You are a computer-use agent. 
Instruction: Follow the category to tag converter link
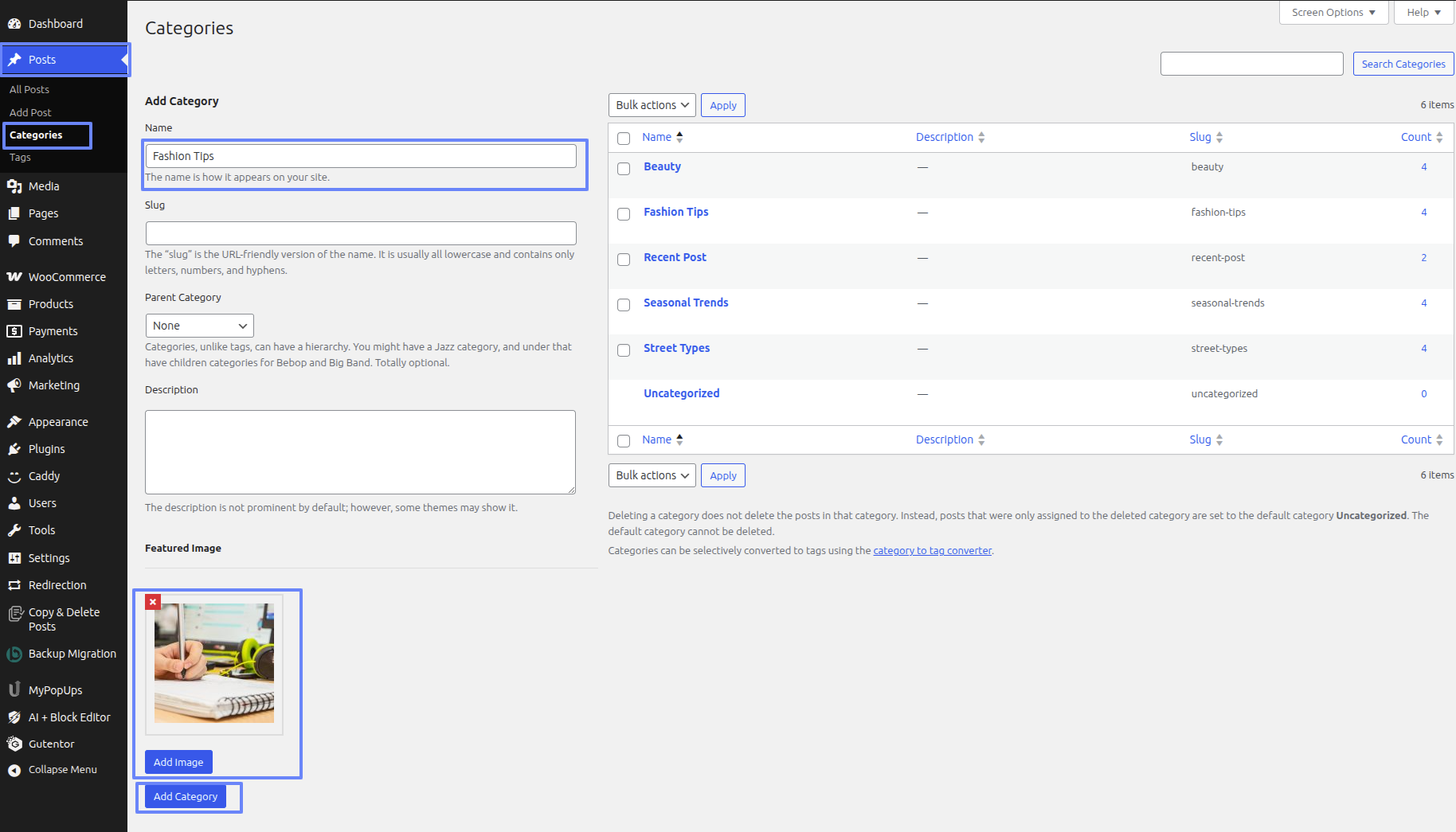[x=932, y=550]
